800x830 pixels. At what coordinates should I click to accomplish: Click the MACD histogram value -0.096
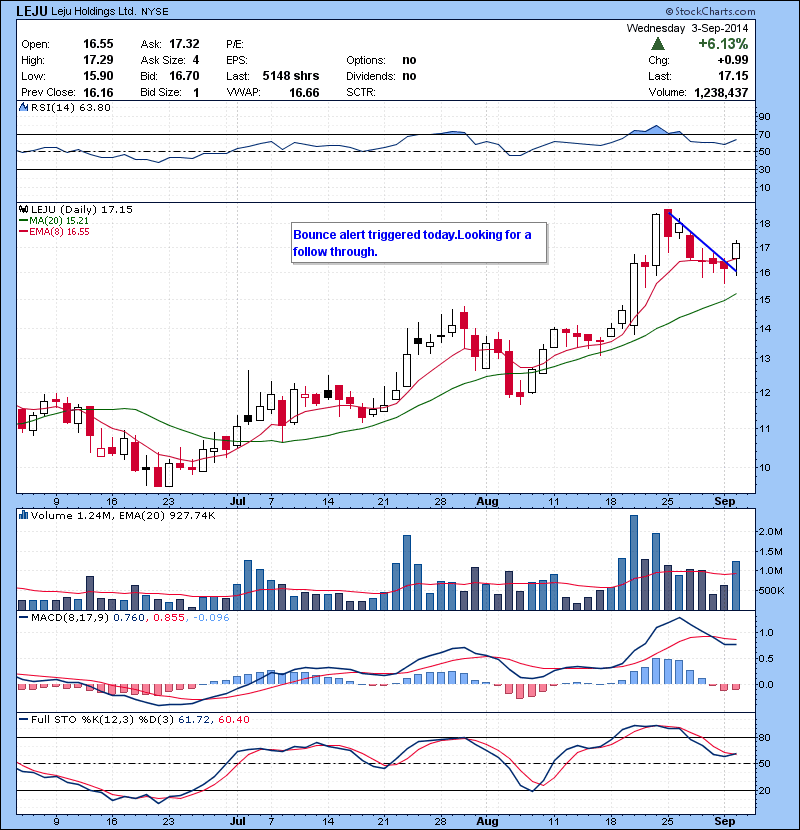pos(211,617)
